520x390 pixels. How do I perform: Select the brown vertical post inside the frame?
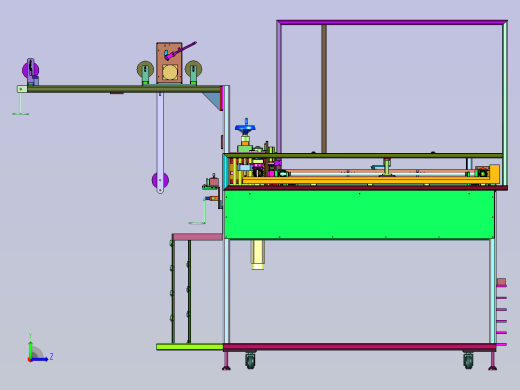pyautogui.click(x=324, y=89)
